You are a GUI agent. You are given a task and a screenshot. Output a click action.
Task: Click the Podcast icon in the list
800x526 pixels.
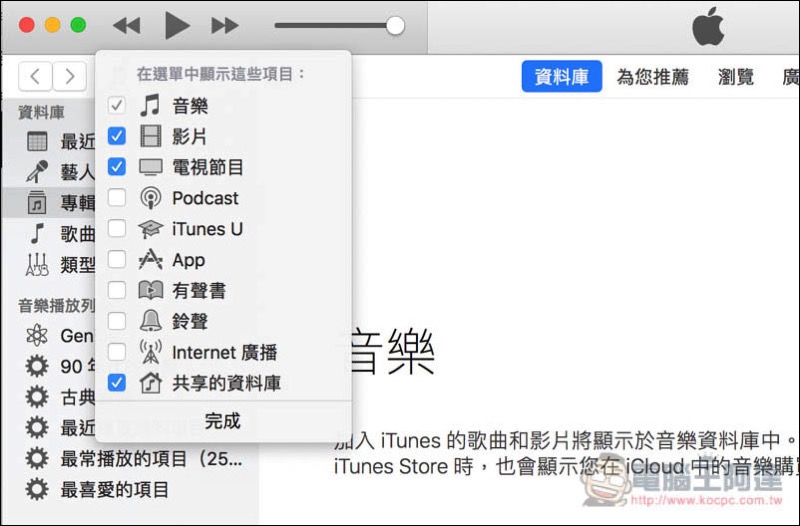click(151, 198)
